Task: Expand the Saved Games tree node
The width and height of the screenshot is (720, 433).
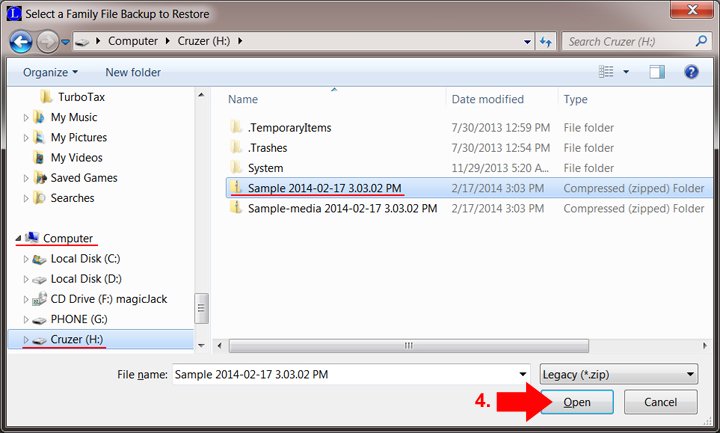Action: 26,178
